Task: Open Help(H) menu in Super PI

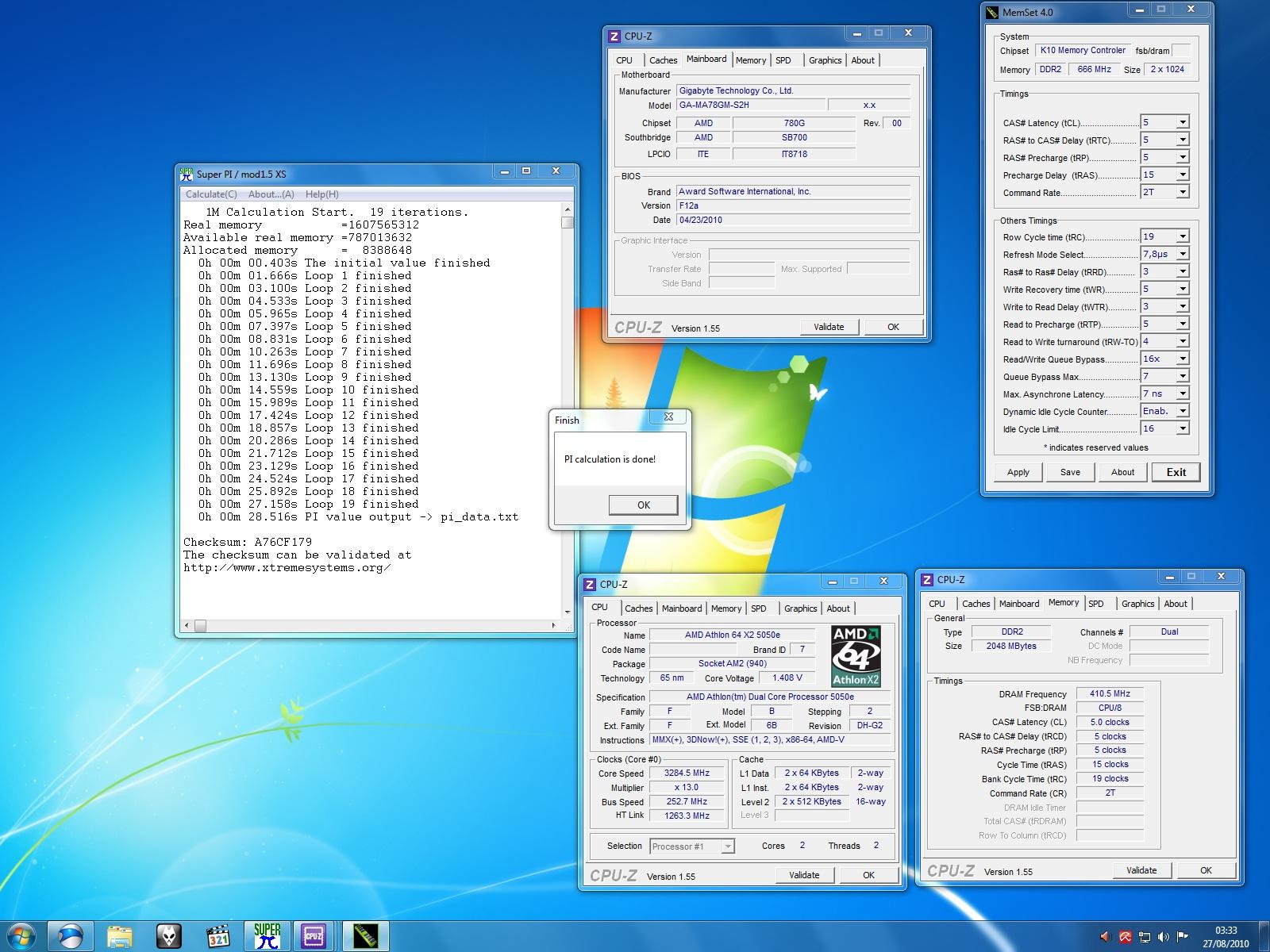Action: click(x=322, y=194)
